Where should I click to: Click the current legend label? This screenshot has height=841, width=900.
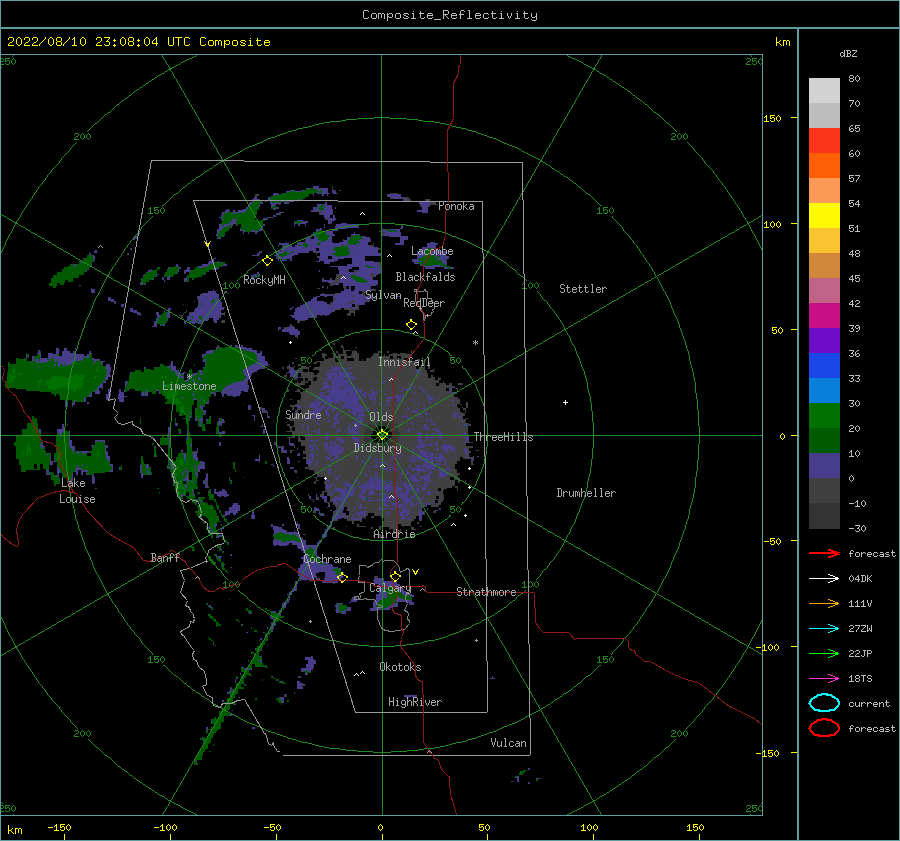[869, 703]
